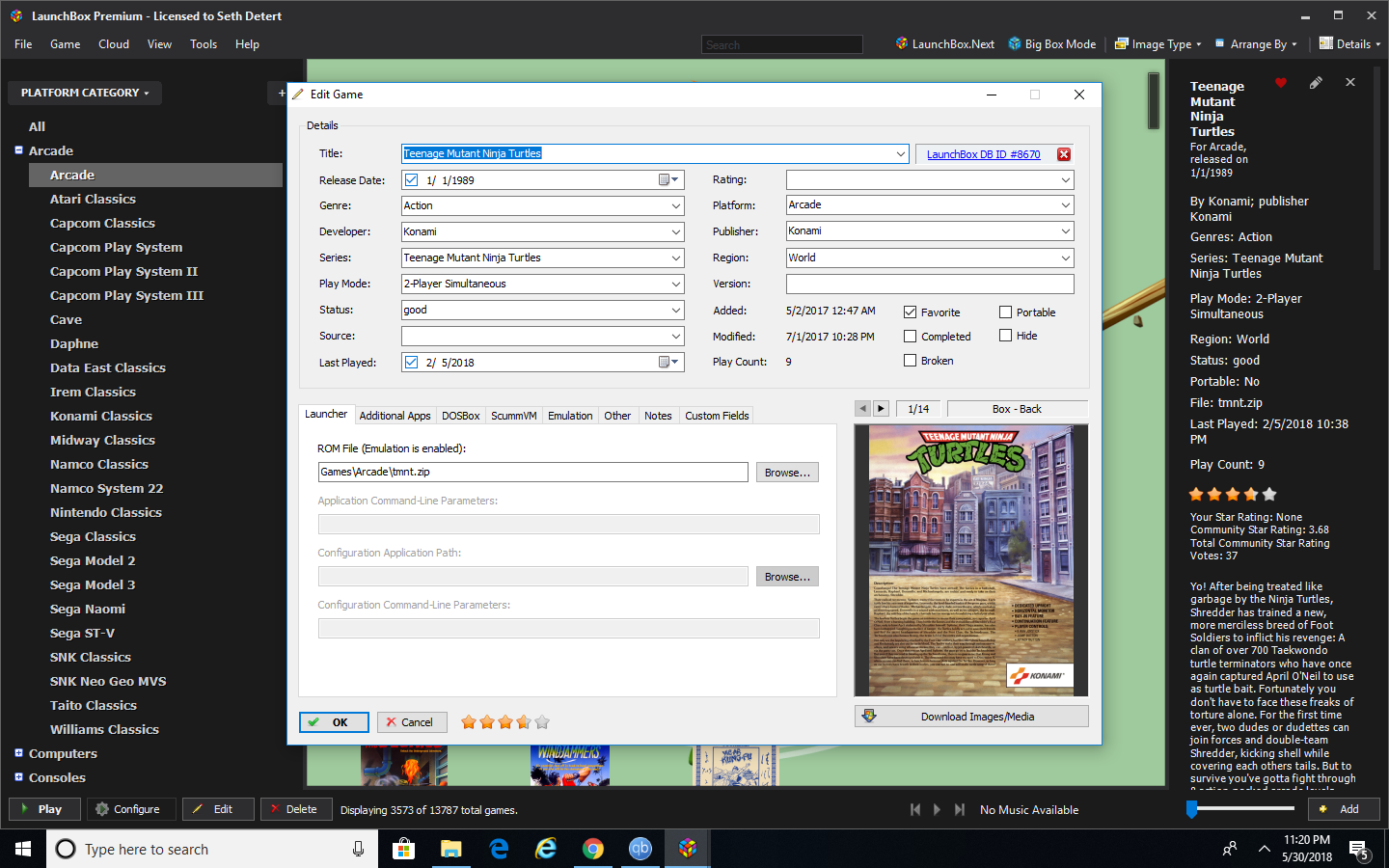Switch to the DOSBox tab
Viewport: 1389px width, 868px height.
460,416
